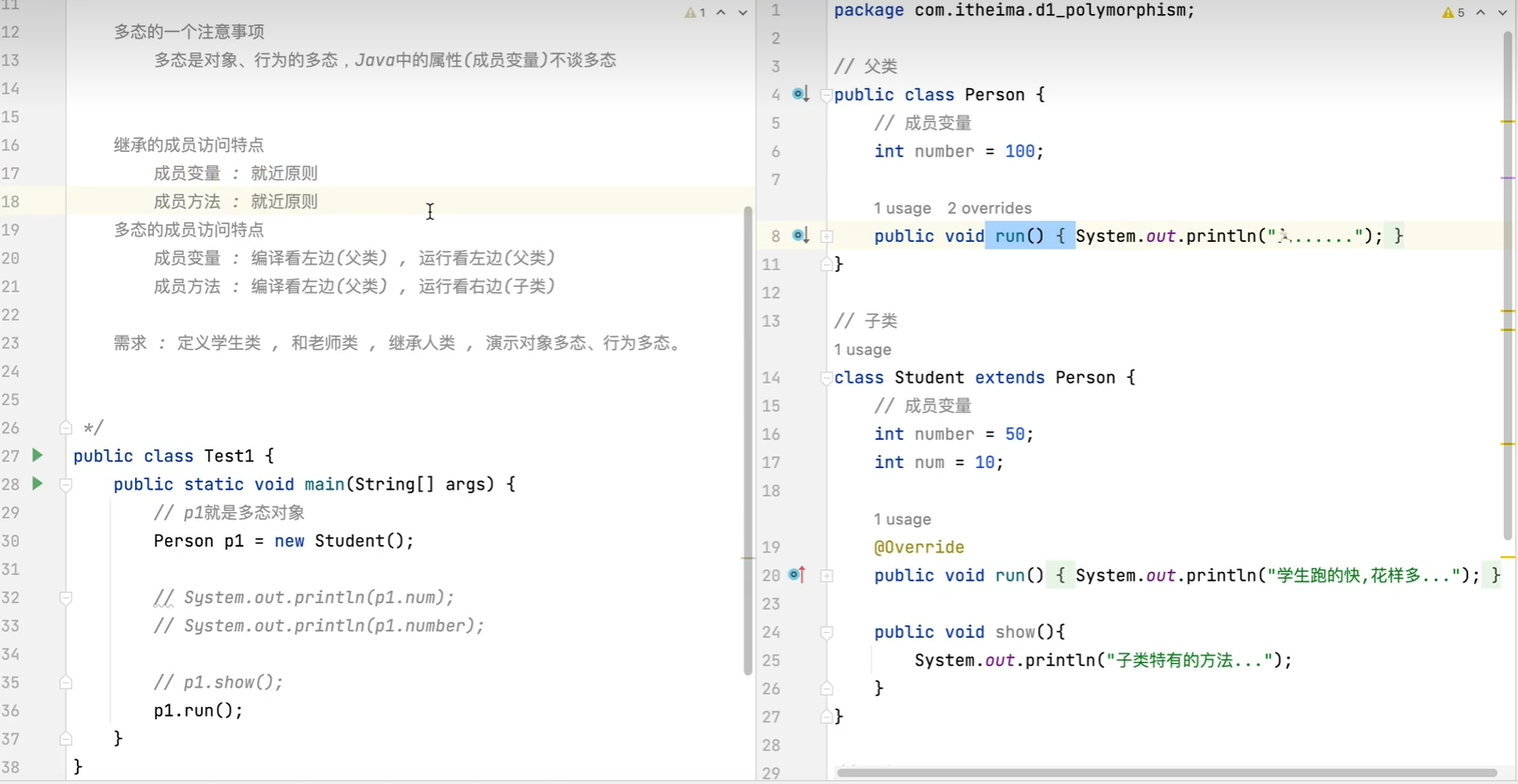Go to next problem in right editor
The width and height of the screenshot is (1518, 784).
pos(1503,12)
